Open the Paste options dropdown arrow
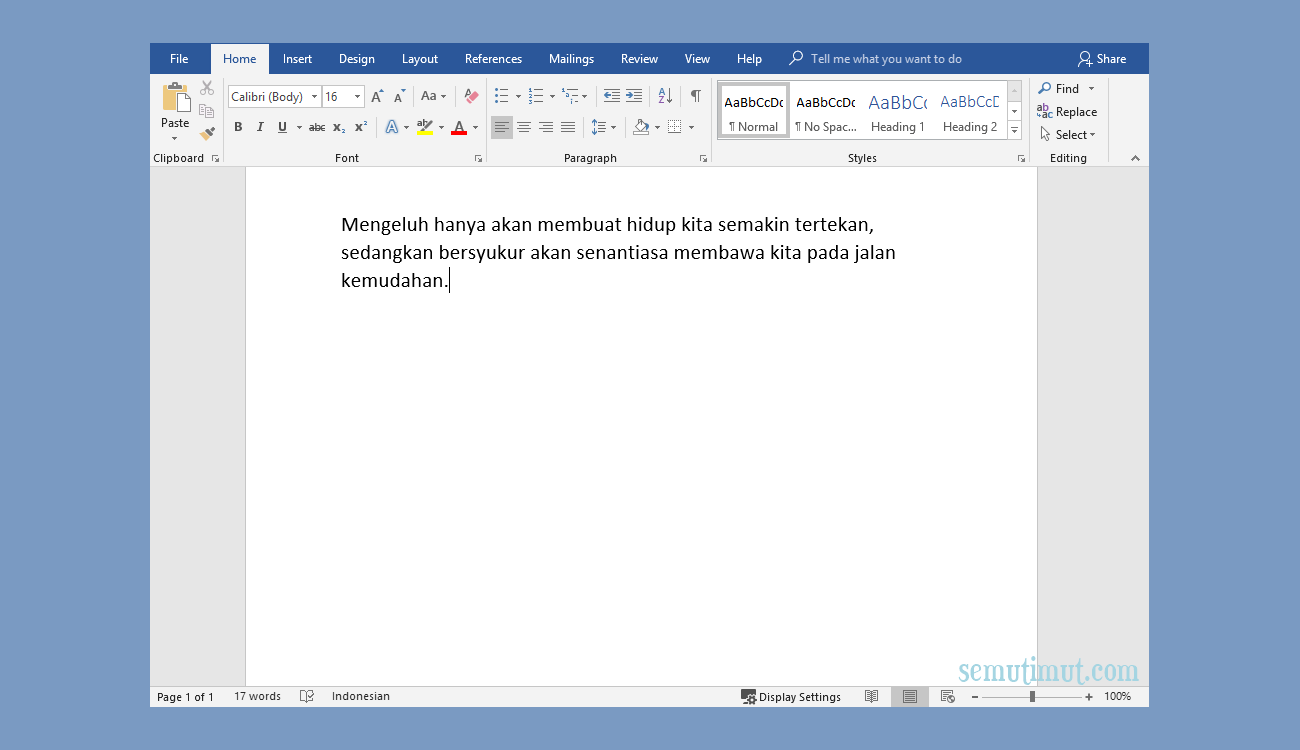This screenshot has height=750, width=1300. (x=175, y=138)
